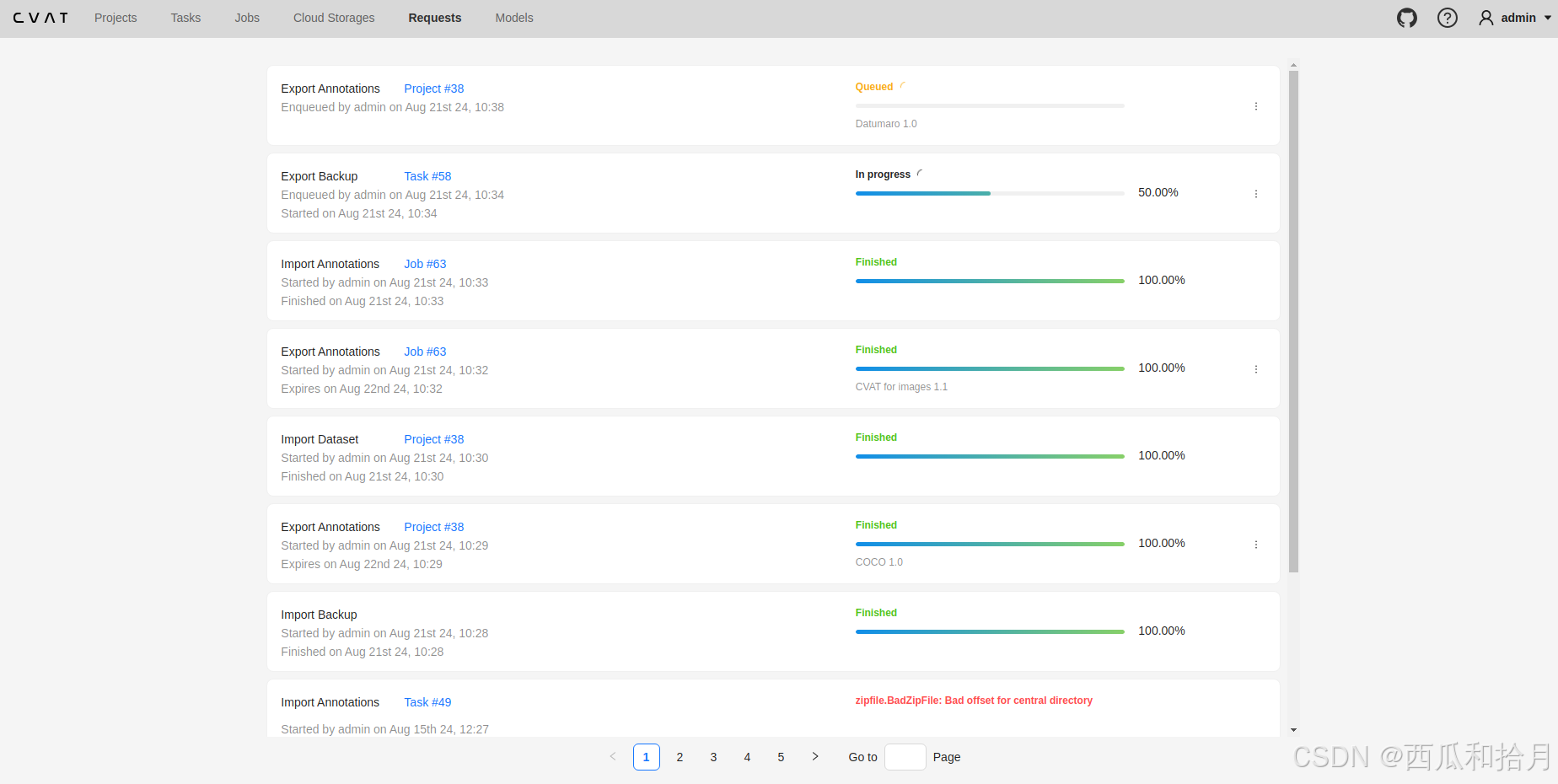Open the Projects tab
1558x784 pixels.
point(116,18)
